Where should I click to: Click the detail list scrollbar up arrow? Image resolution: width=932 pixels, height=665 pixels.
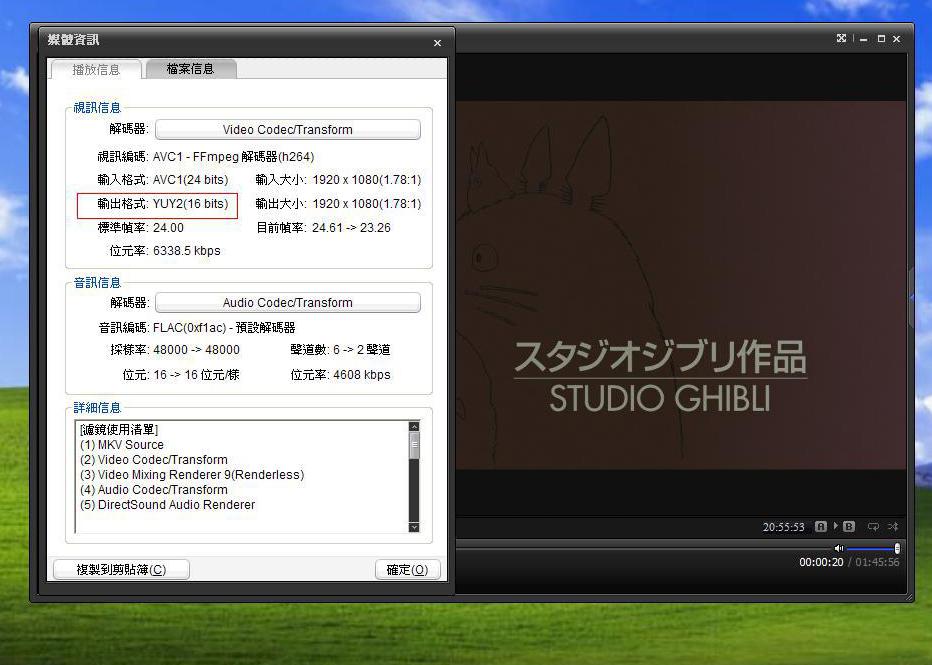click(414, 426)
